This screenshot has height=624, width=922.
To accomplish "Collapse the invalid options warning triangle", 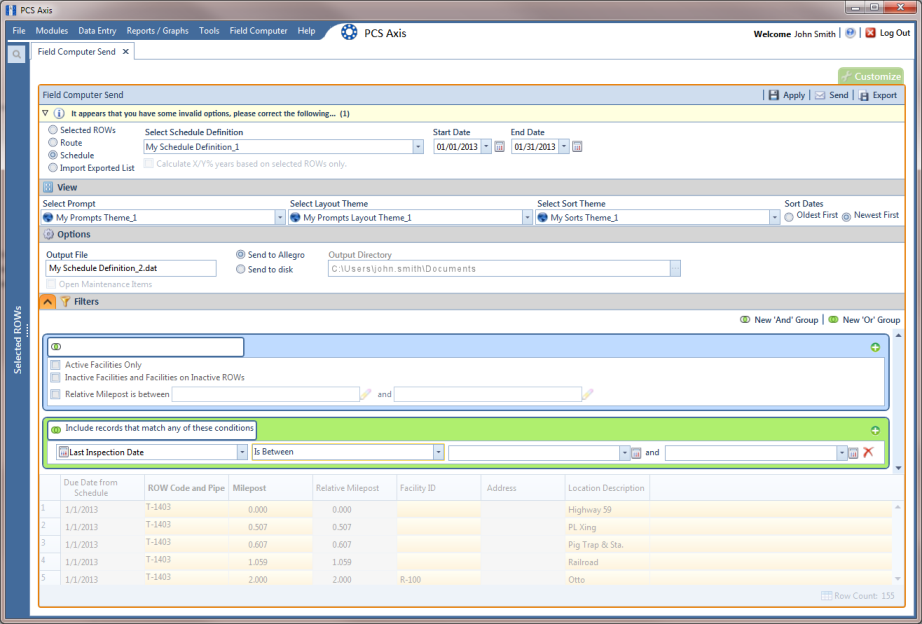I will tap(45, 113).
